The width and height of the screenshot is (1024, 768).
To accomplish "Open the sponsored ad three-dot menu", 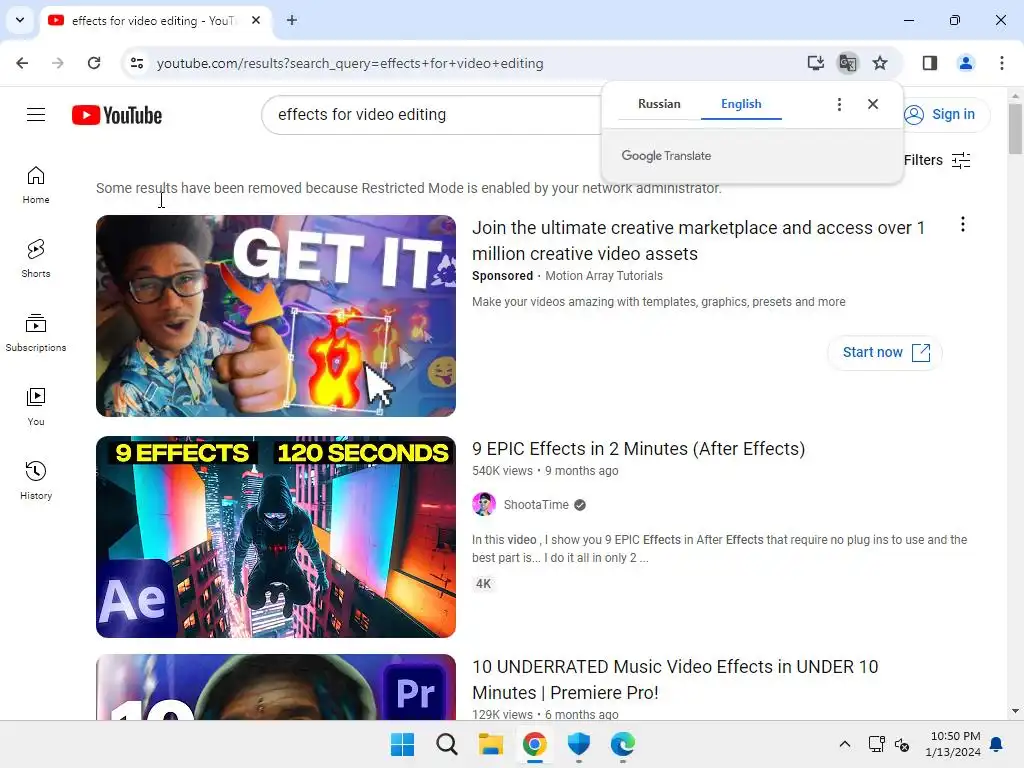I will (963, 225).
